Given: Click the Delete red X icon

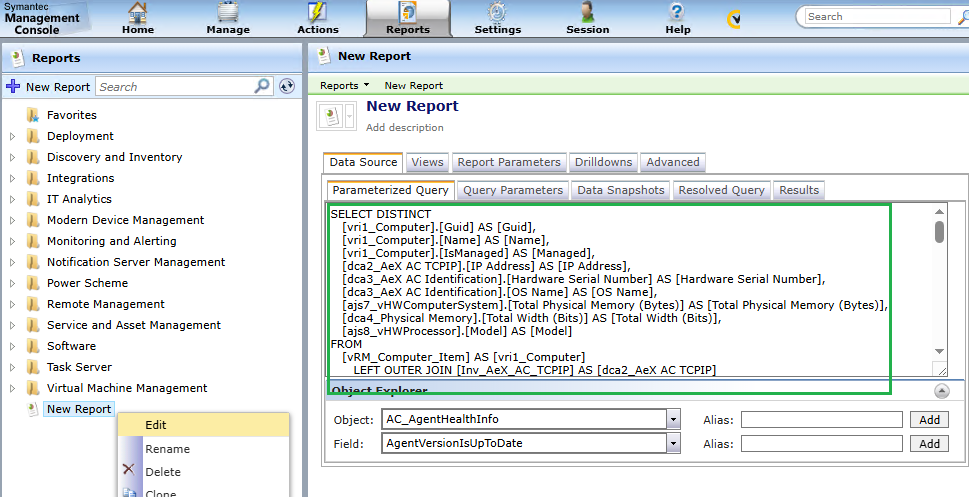Looking at the screenshot, I should [x=129, y=470].
